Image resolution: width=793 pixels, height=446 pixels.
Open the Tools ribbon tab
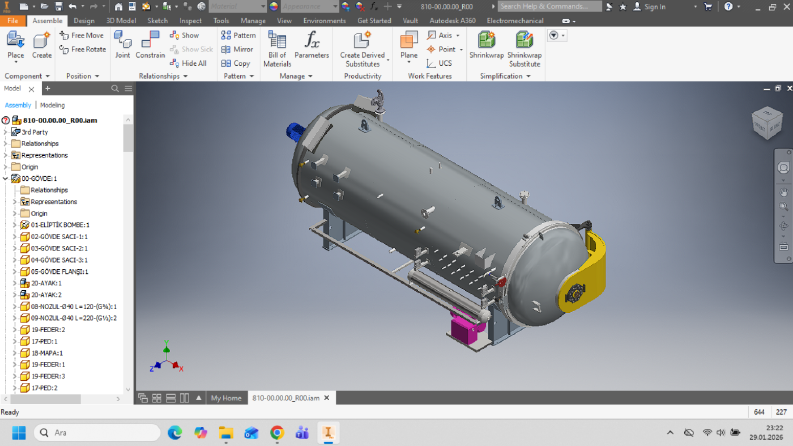(x=221, y=21)
